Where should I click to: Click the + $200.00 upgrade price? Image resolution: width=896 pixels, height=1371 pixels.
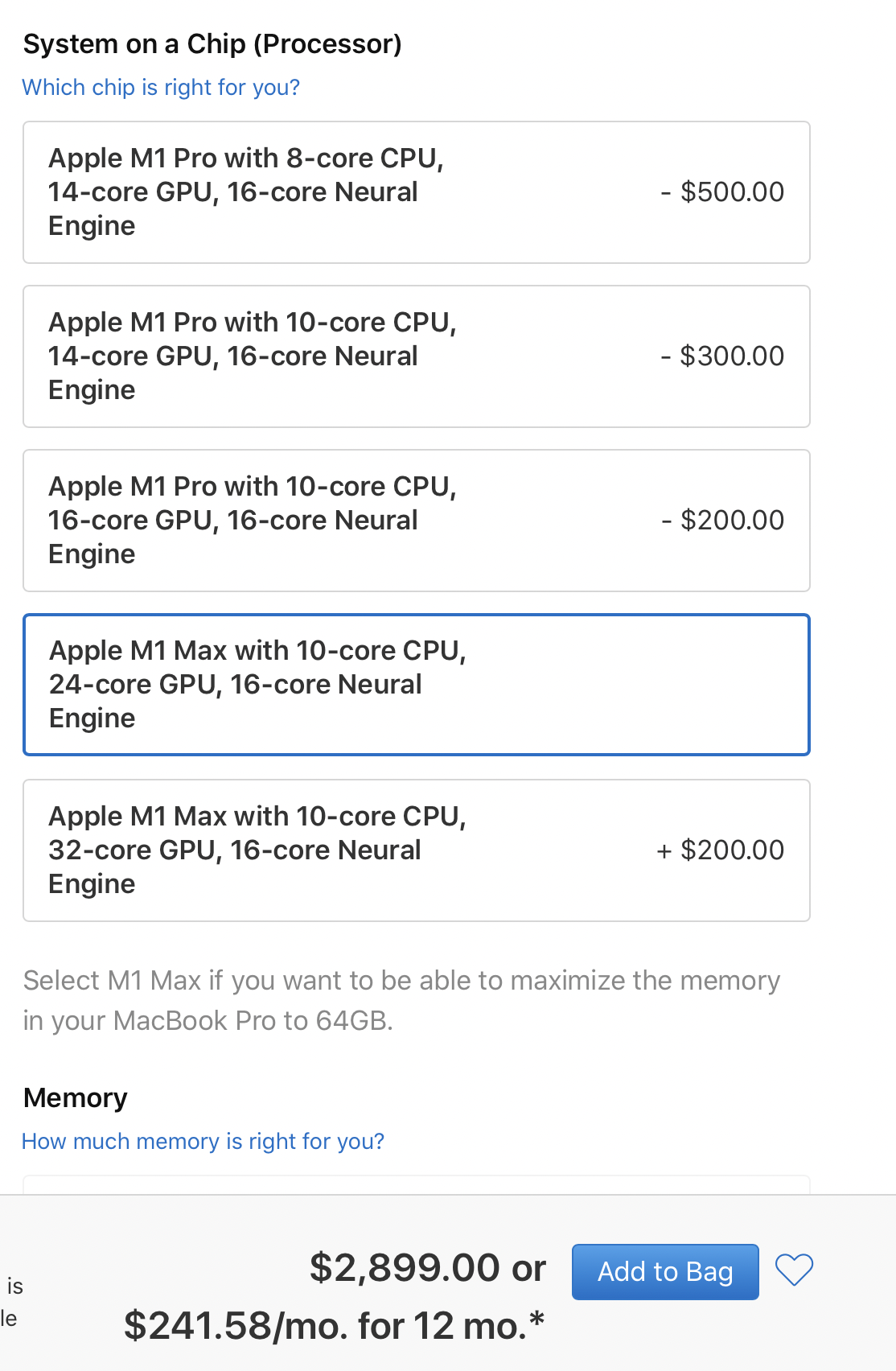pyautogui.click(x=720, y=850)
